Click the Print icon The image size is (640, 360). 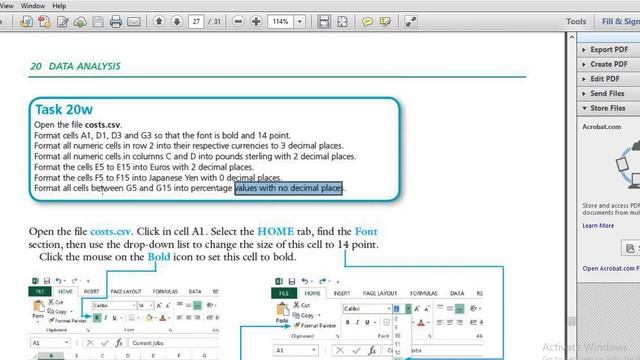tap(116, 22)
